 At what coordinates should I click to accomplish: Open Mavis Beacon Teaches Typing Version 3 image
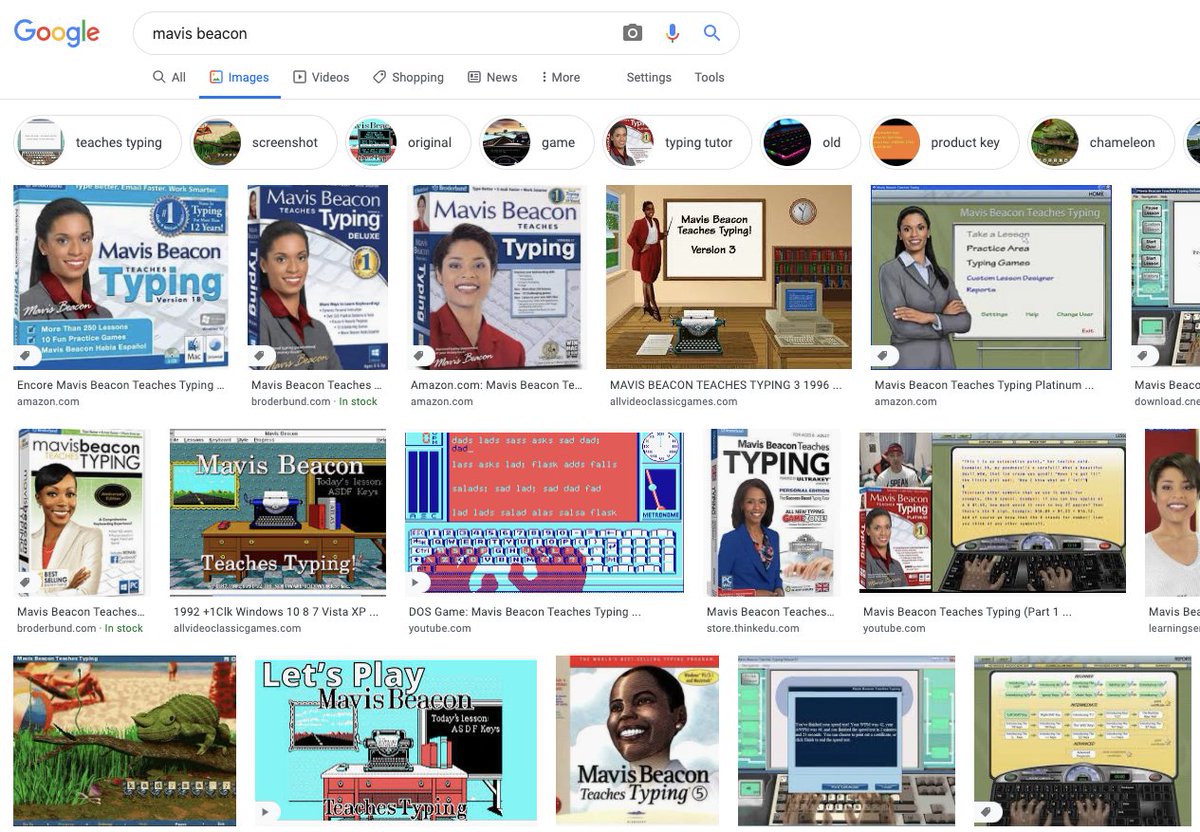click(729, 277)
